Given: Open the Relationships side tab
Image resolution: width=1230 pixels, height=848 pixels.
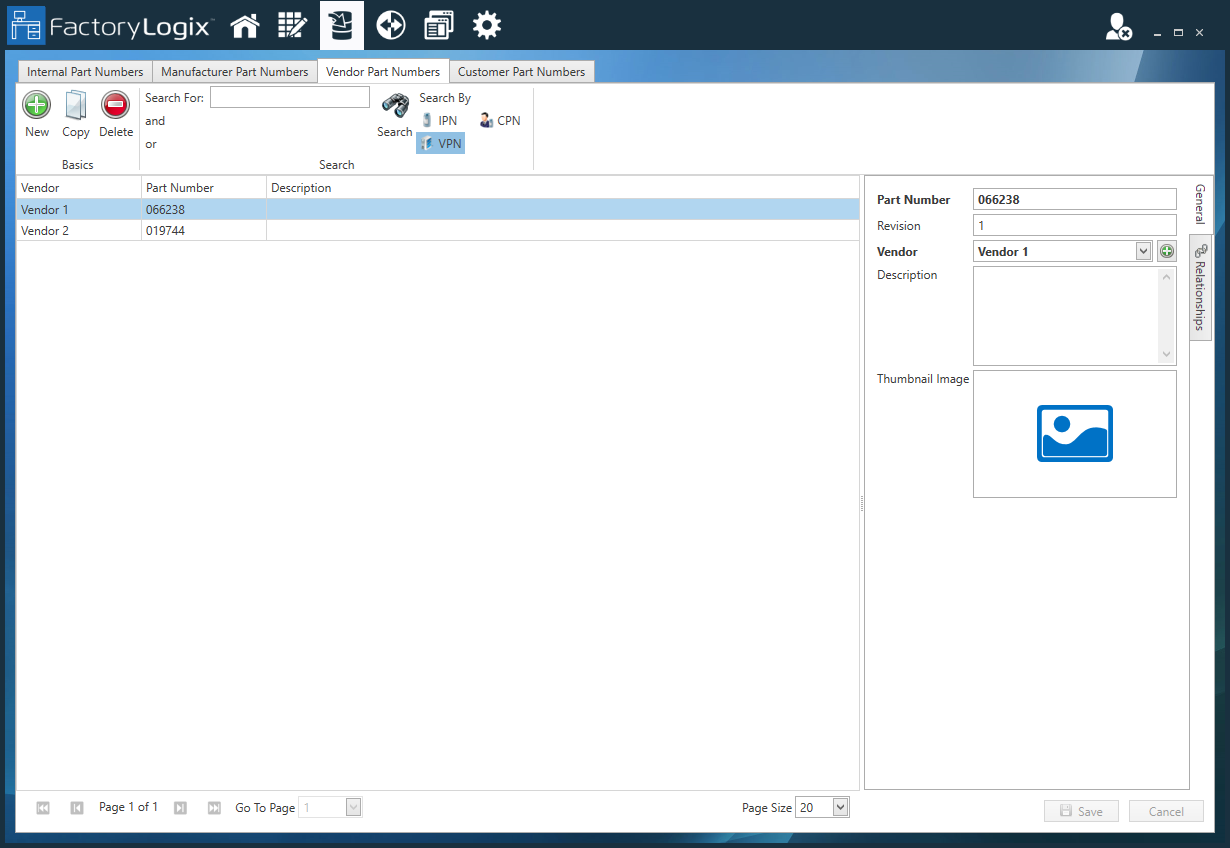Looking at the screenshot, I should pos(1200,290).
